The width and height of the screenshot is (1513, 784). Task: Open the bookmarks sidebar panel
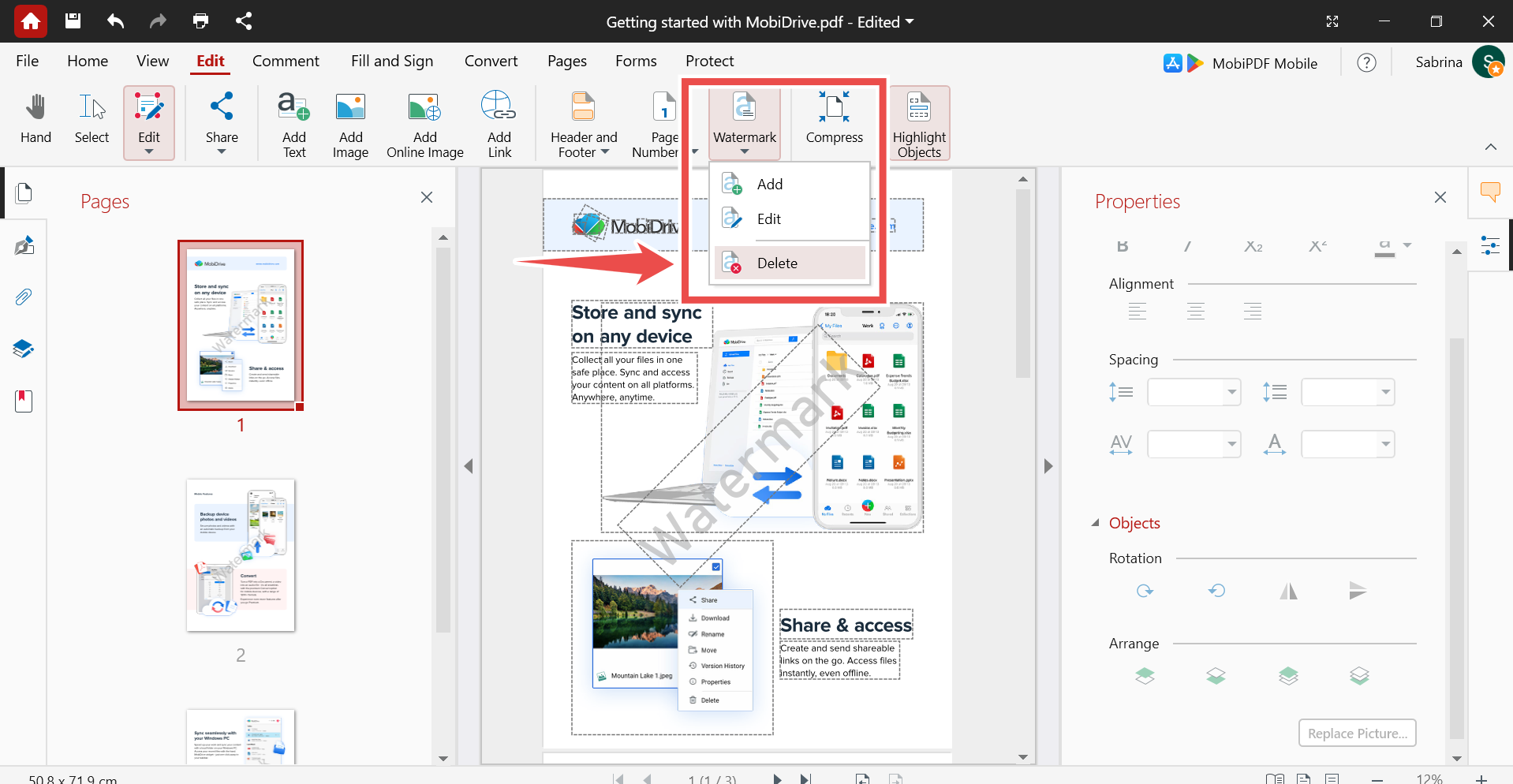click(x=24, y=401)
